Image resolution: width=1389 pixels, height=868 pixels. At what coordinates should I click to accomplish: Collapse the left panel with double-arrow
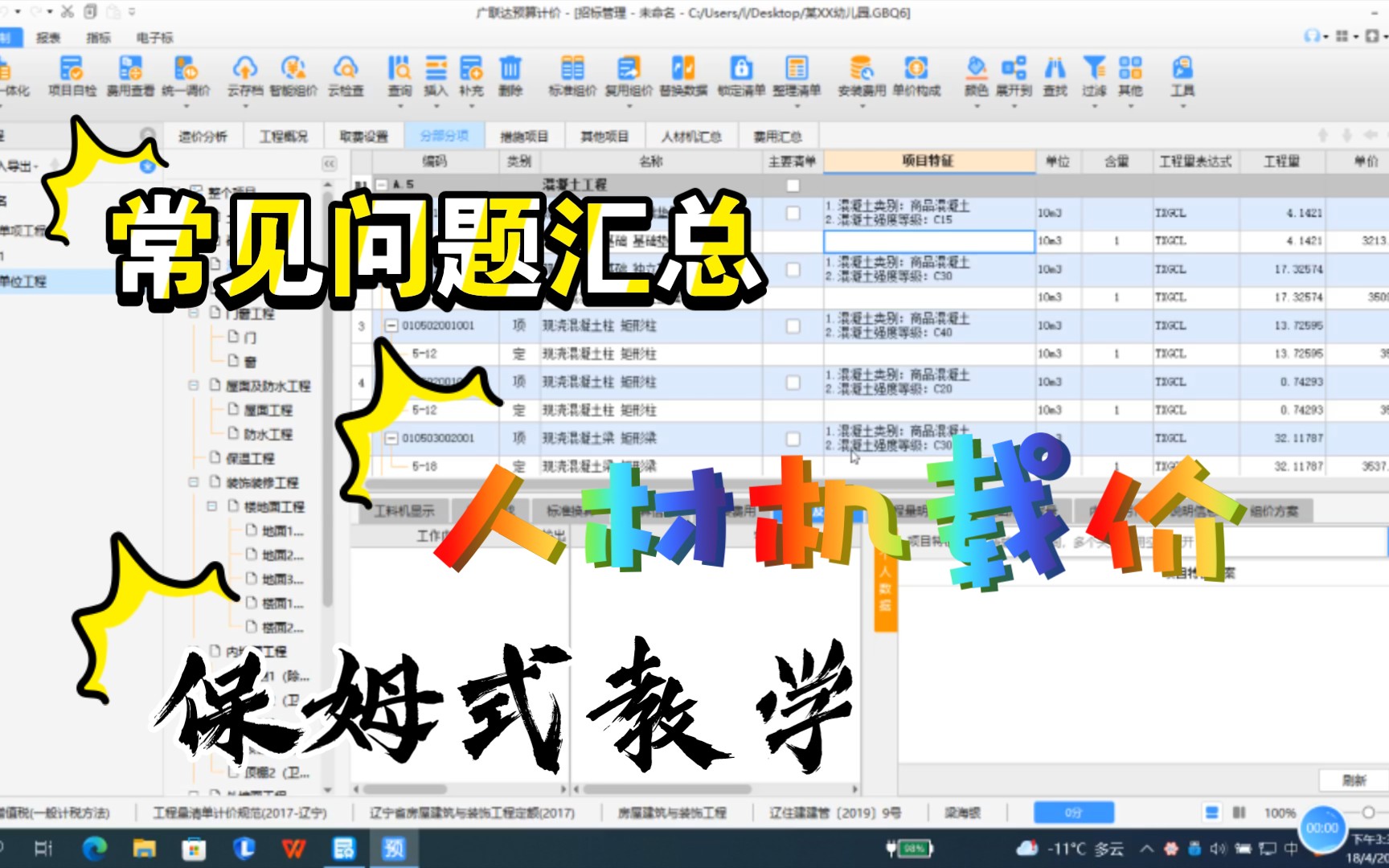(330, 163)
